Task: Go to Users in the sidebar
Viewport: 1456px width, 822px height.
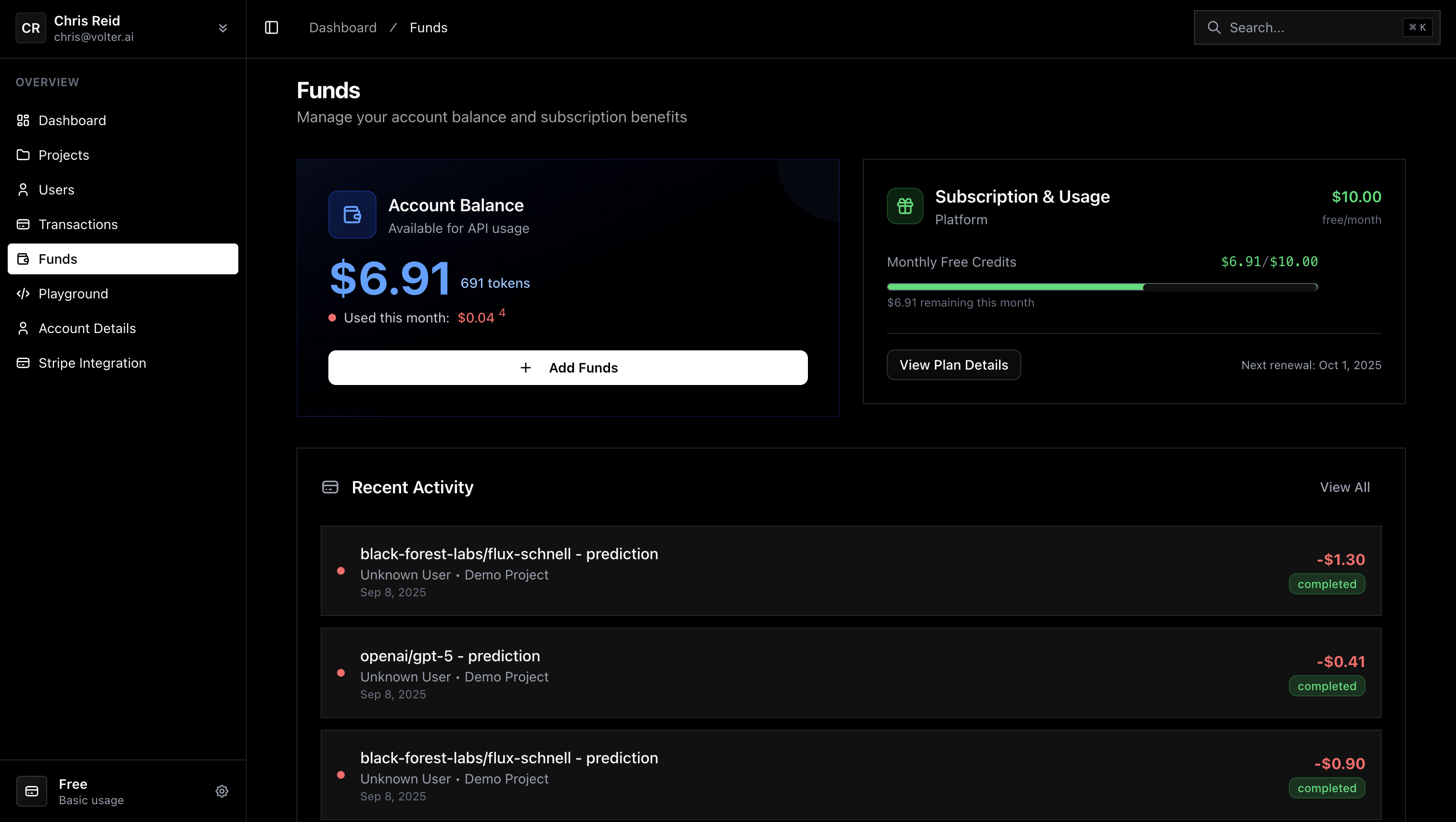Action: tap(123, 190)
